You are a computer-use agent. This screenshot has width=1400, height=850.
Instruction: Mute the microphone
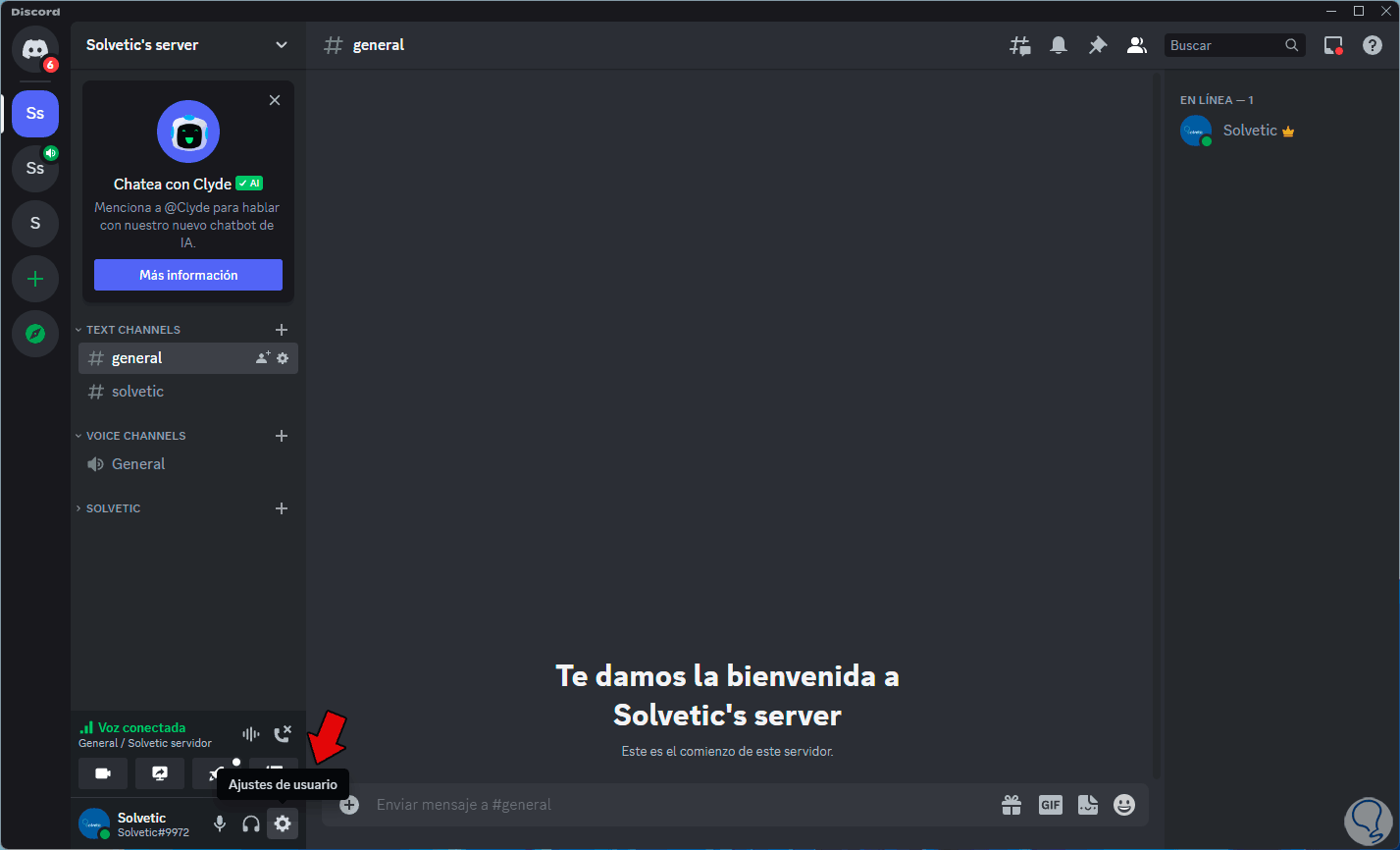pyautogui.click(x=220, y=823)
